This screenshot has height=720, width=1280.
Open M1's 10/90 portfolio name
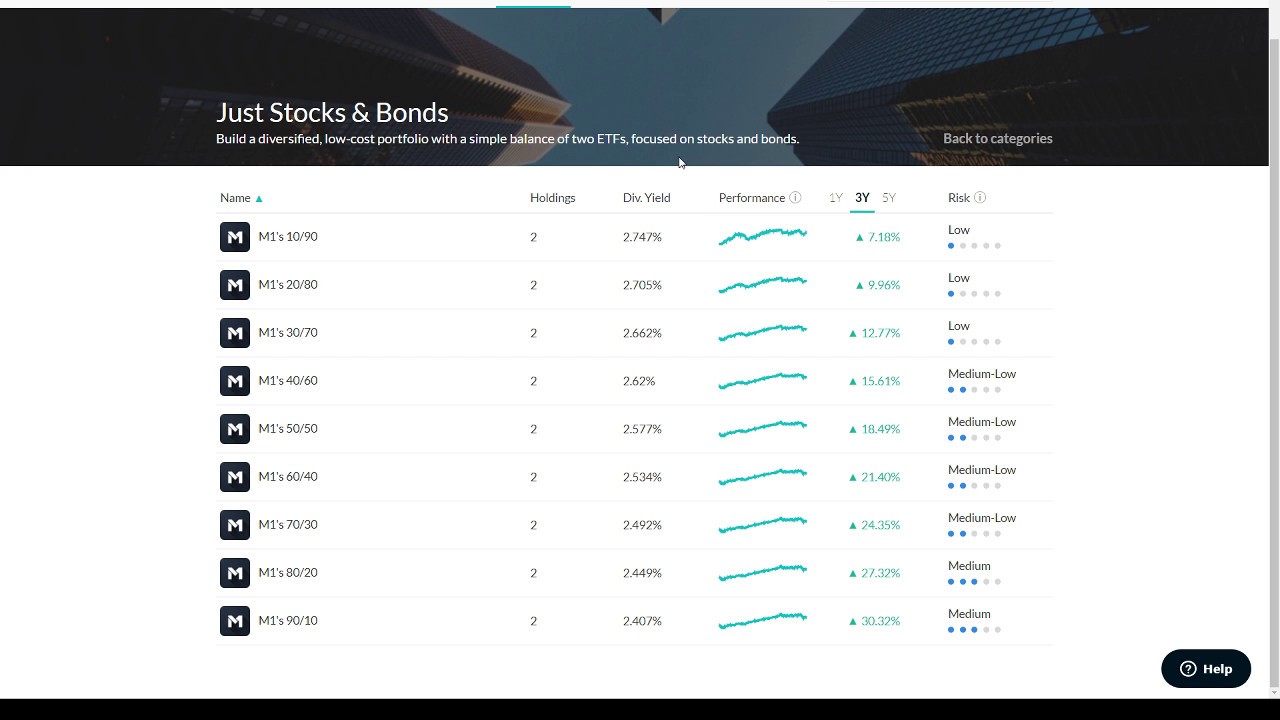(x=288, y=237)
